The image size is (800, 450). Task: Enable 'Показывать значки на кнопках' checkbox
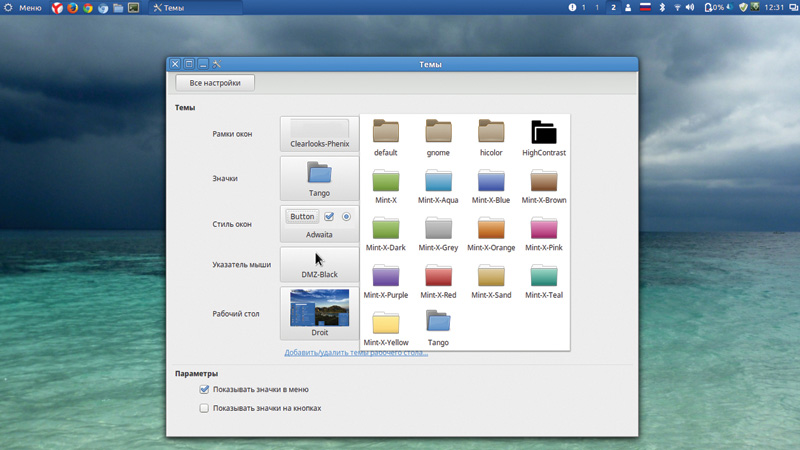tap(204, 408)
